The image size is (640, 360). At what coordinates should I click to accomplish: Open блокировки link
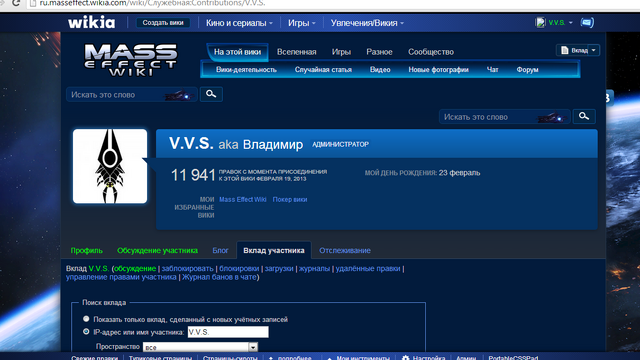(x=239, y=268)
